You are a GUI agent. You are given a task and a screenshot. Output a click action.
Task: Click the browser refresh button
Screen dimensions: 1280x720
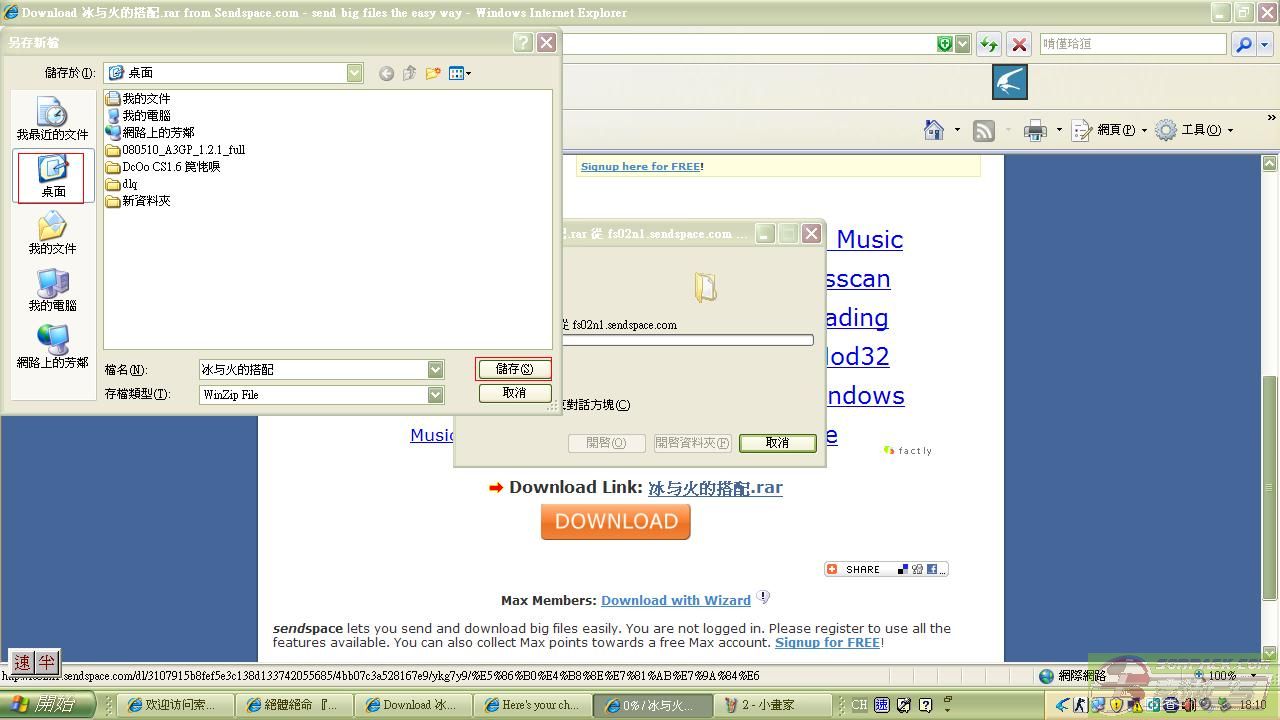(988, 44)
